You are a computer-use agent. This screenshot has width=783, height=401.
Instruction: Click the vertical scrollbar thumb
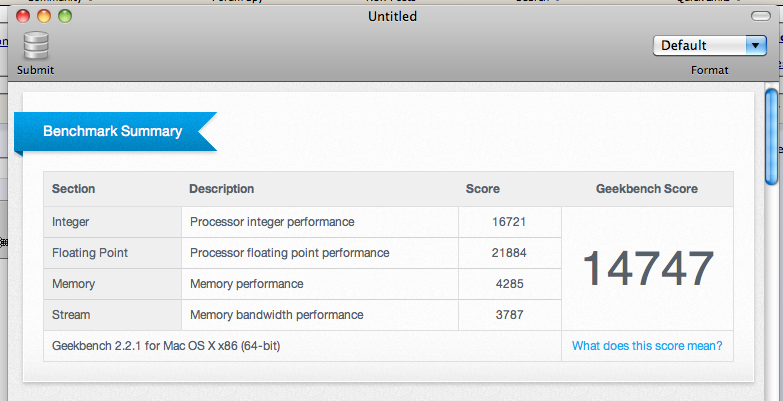coord(772,136)
